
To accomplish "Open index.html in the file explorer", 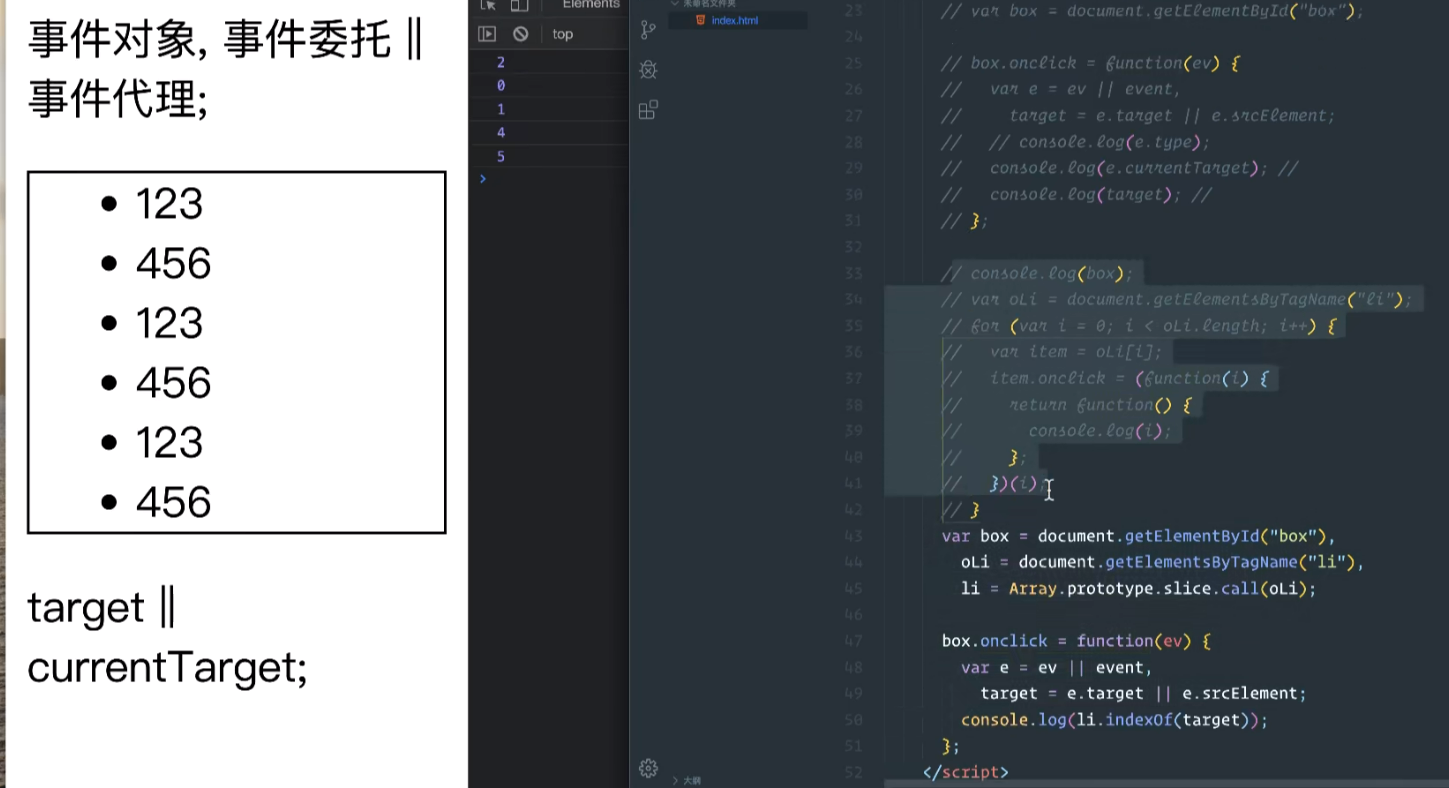I will coord(733,20).
